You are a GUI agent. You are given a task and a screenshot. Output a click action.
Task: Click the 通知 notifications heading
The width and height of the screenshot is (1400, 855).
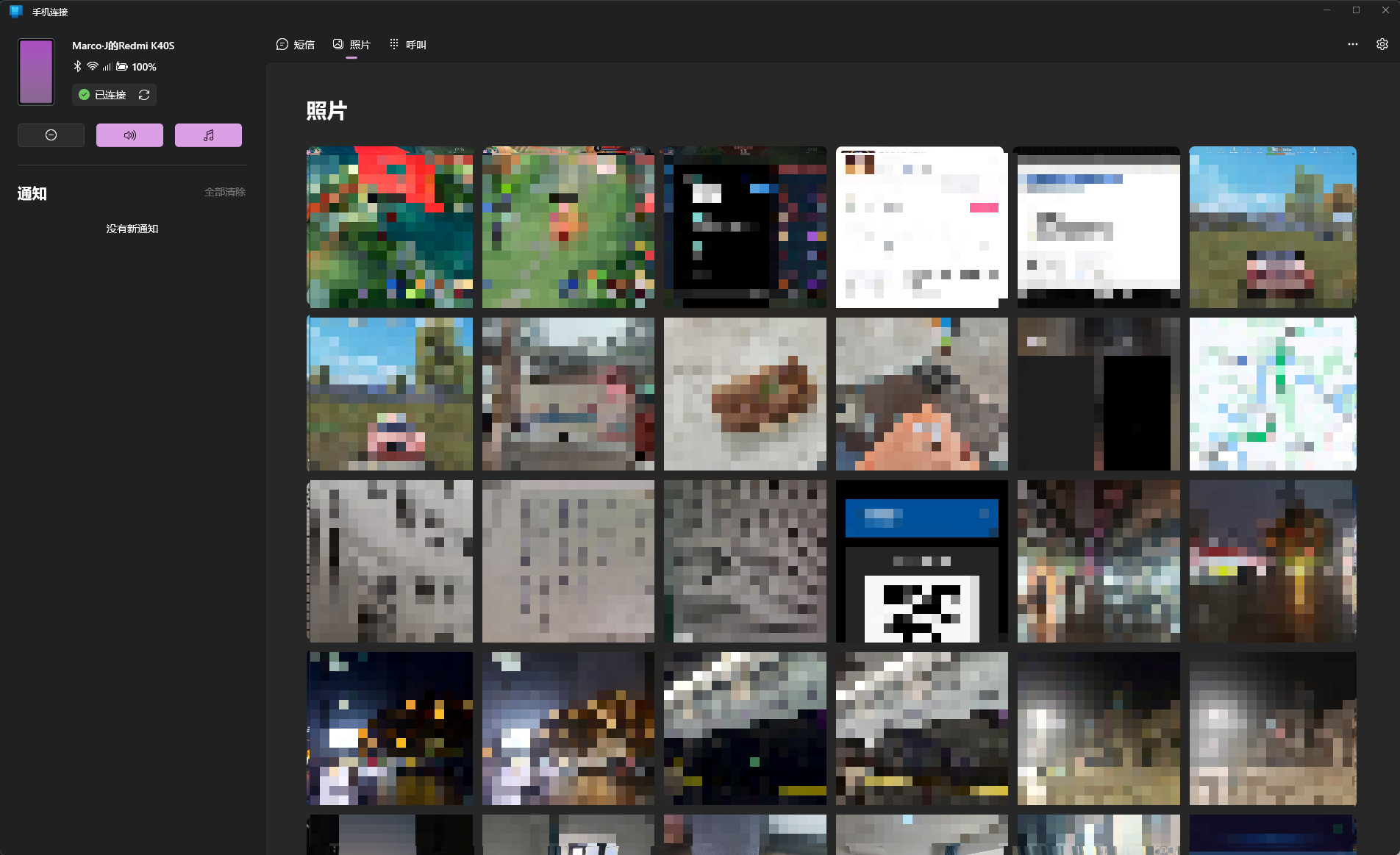pyautogui.click(x=32, y=193)
